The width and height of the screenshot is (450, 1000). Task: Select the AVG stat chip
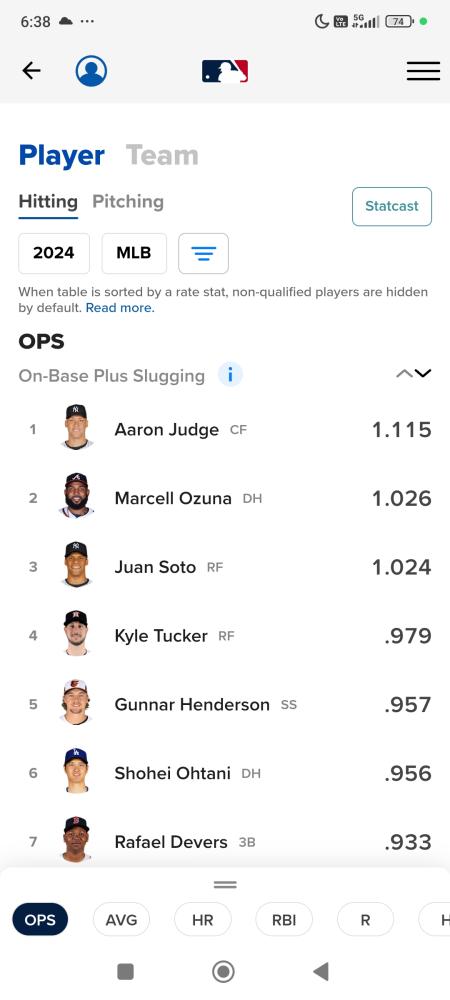121,920
